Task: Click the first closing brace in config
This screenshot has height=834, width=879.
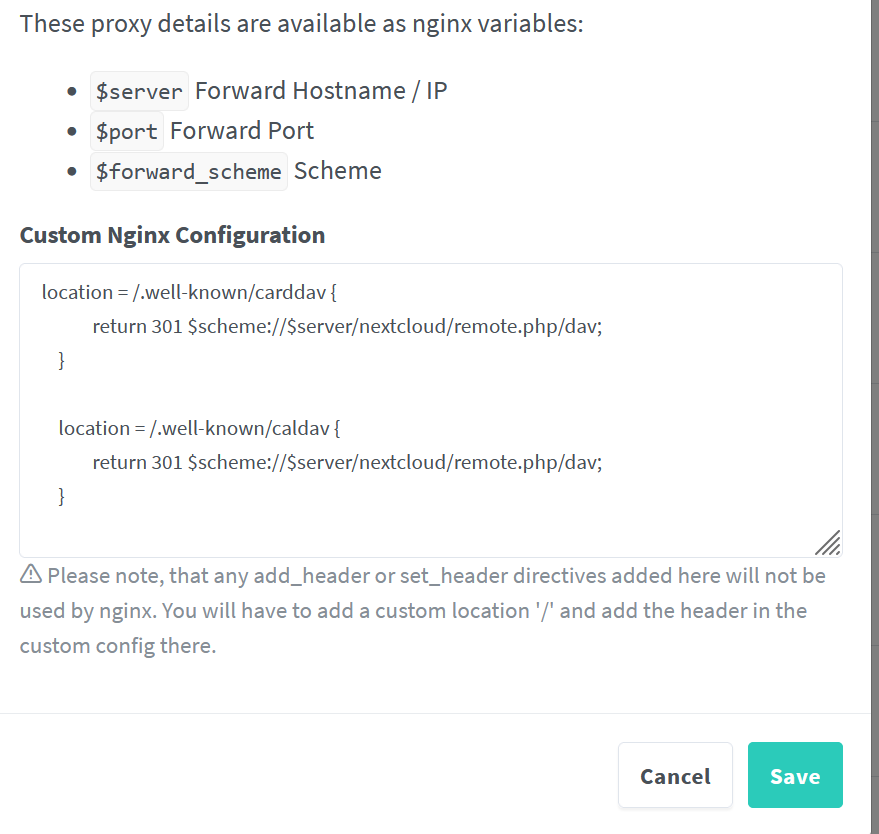Action: [x=62, y=360]
